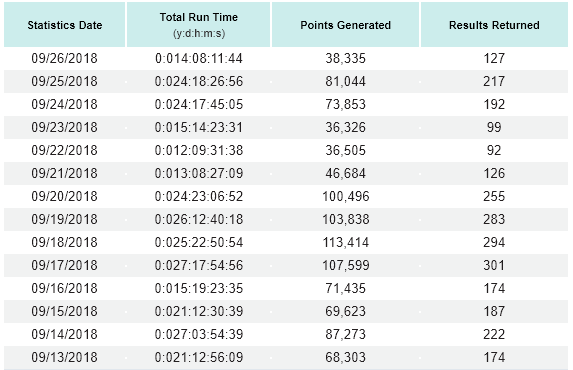Click the Statistics Date column header
This screenshot has height=370, width=573.
pyautogui.click(x=65, y=25)
